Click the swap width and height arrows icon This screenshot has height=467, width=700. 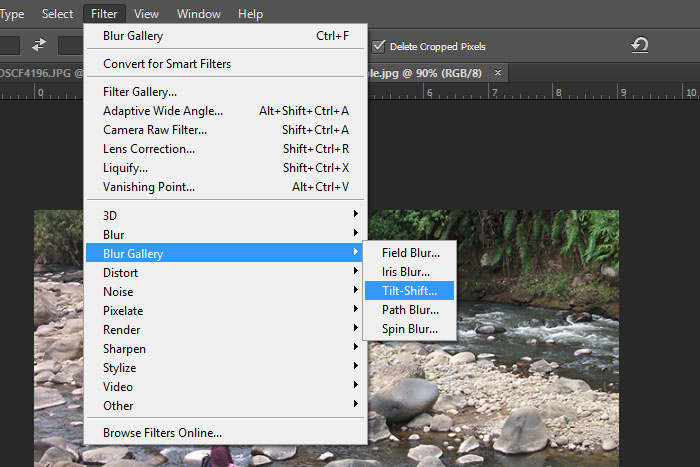40,45
